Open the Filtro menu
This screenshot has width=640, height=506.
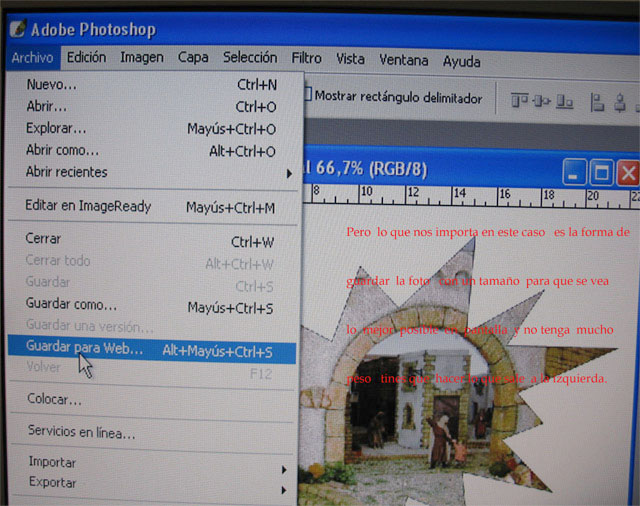(306, 58)
